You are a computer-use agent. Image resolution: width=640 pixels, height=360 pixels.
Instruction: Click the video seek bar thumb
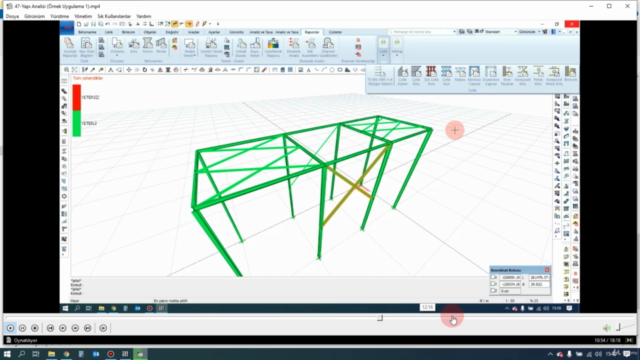coord(380,318)
